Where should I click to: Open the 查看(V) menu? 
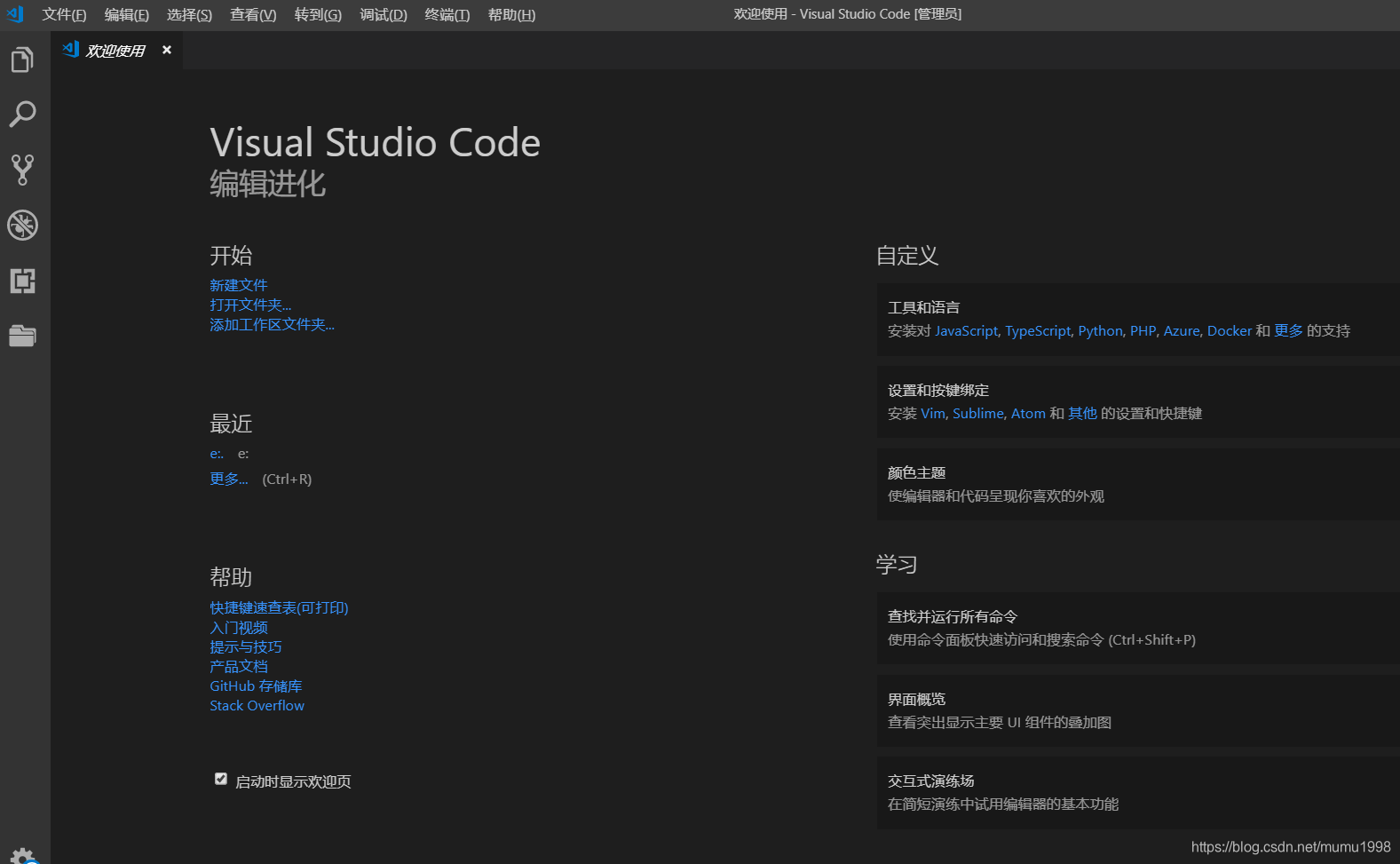click(x=253, y=15)
